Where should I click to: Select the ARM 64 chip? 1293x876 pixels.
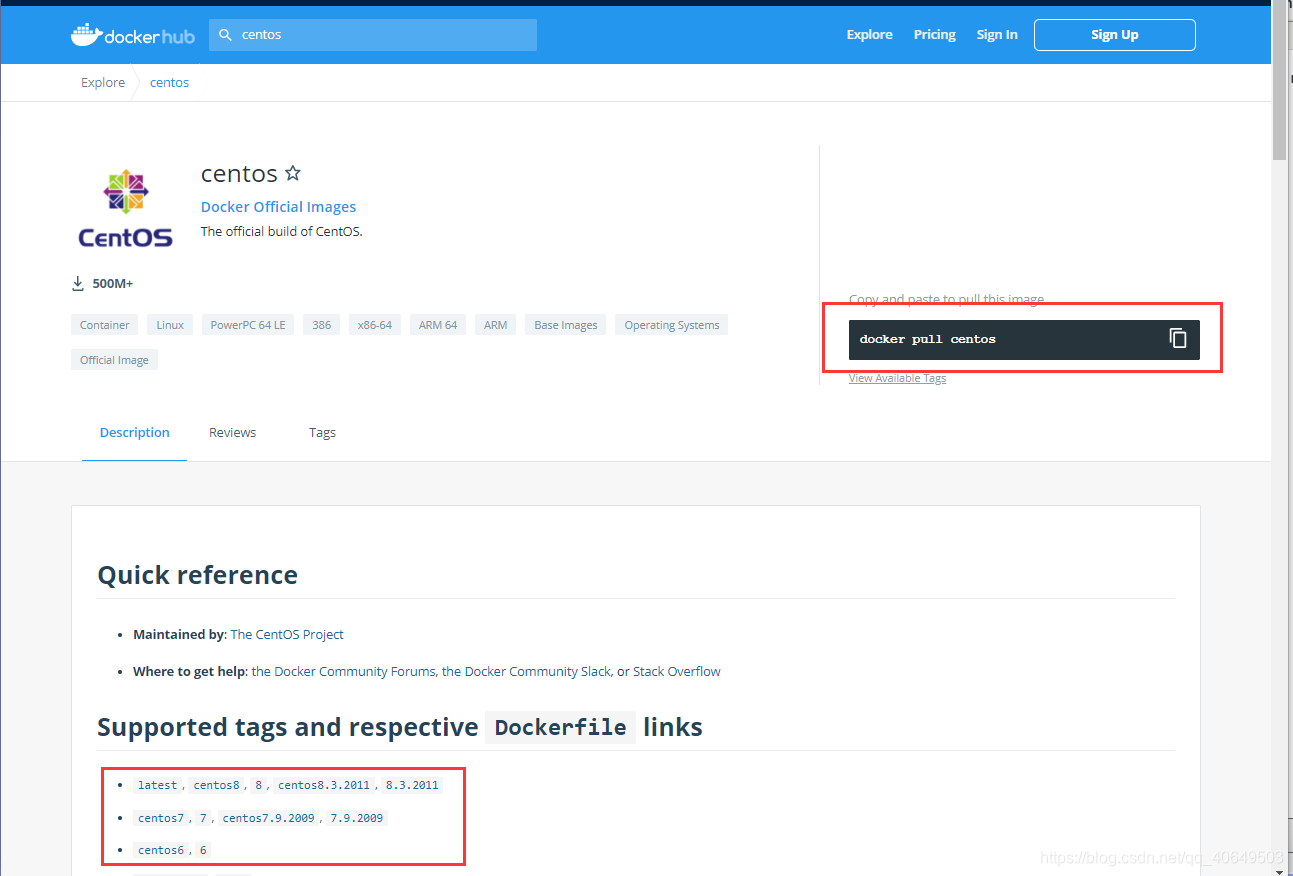point(438,325)
